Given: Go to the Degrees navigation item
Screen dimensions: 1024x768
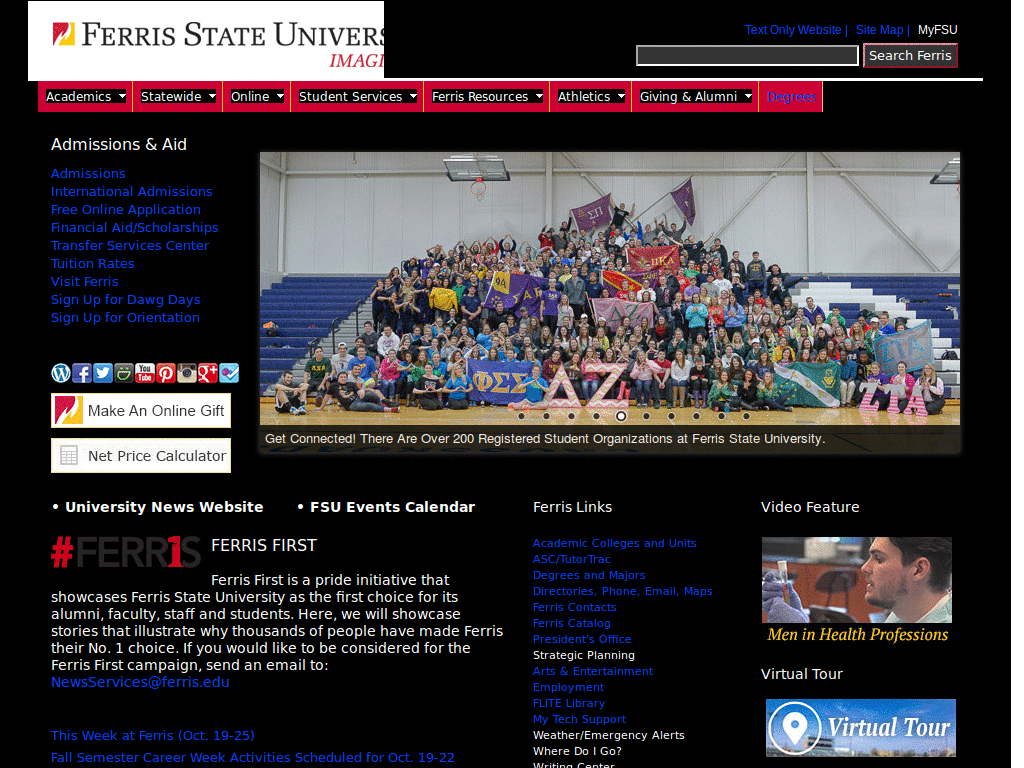Looking at the screenshot, I should tap(791, 97).
